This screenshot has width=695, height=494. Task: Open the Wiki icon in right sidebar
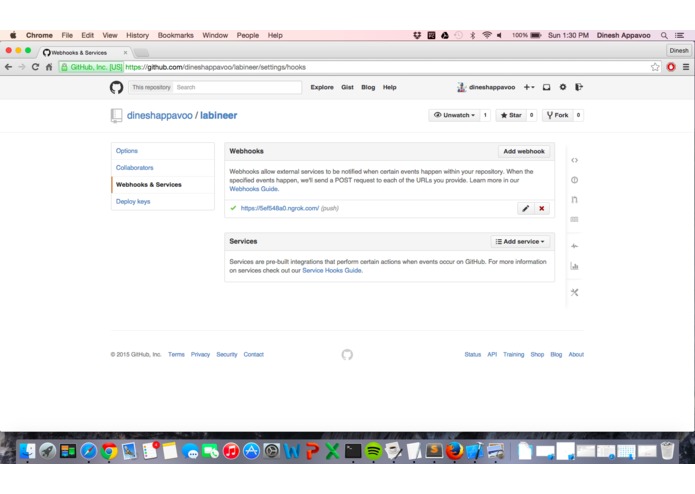pos(574,219)
